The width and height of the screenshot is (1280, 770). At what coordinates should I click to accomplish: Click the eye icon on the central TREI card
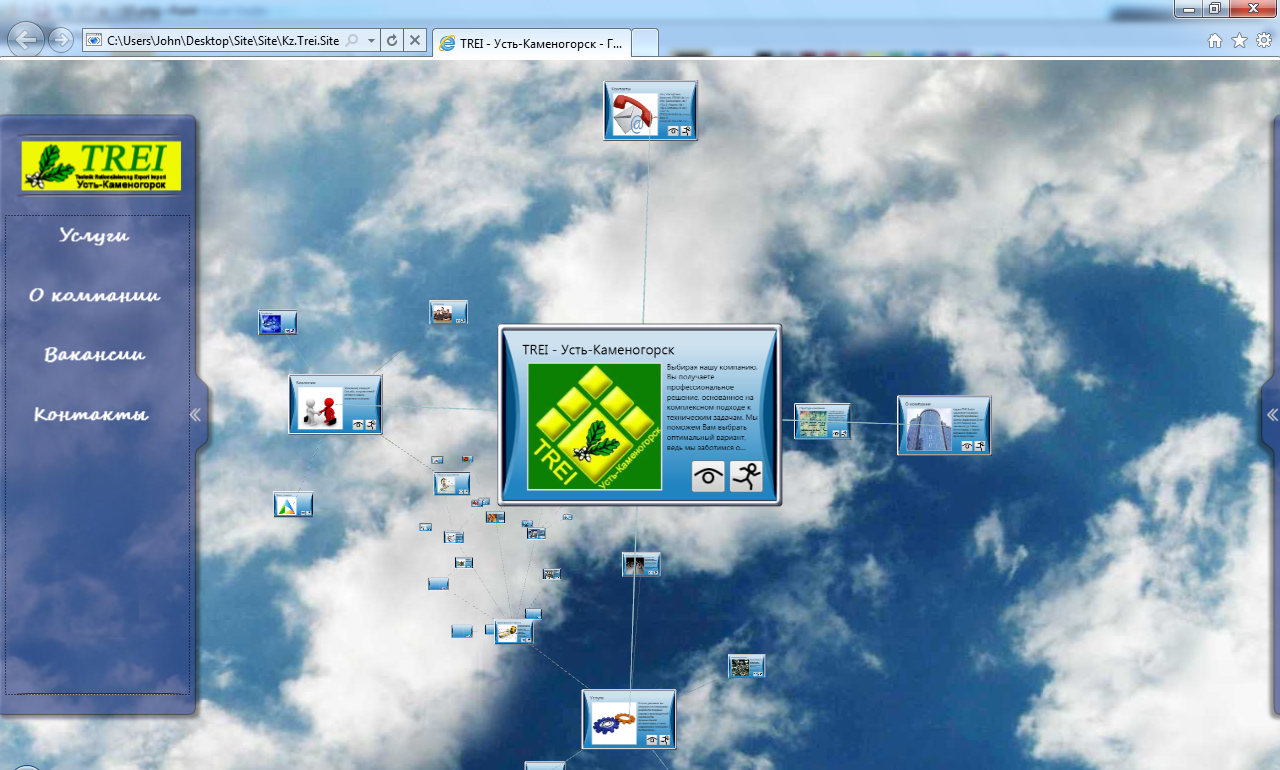click(708, 477)
